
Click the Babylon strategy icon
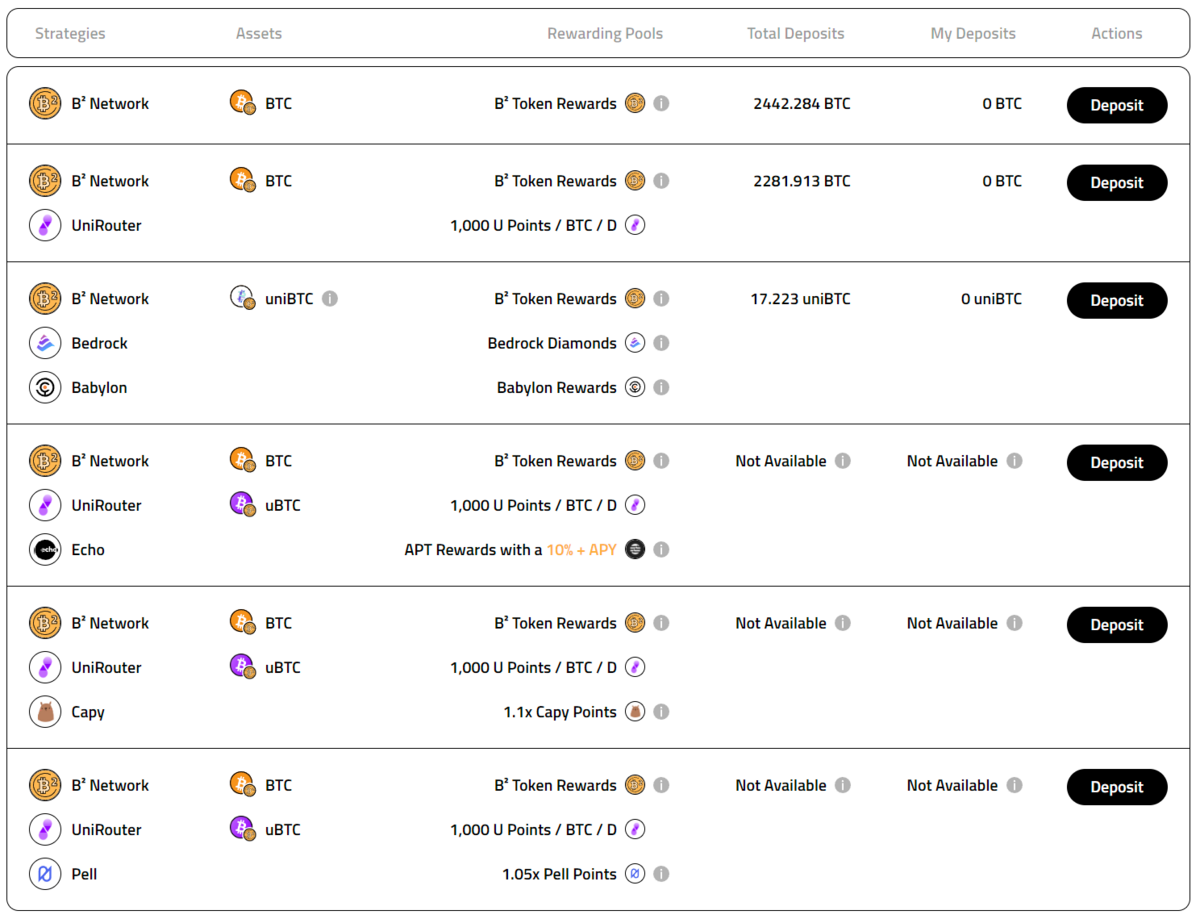(45, 387)
